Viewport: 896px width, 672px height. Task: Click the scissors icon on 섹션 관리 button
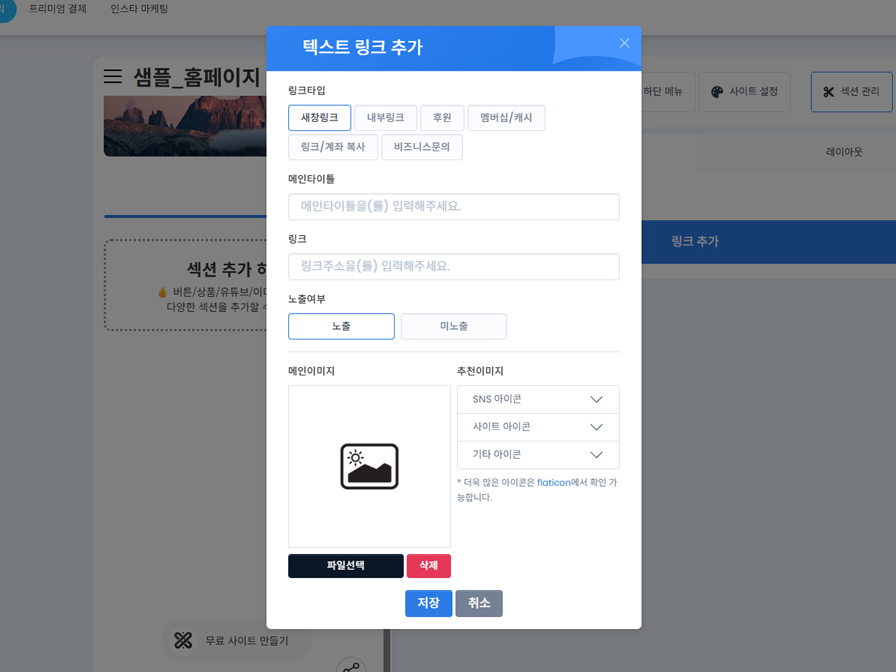[x=829, y=91]
